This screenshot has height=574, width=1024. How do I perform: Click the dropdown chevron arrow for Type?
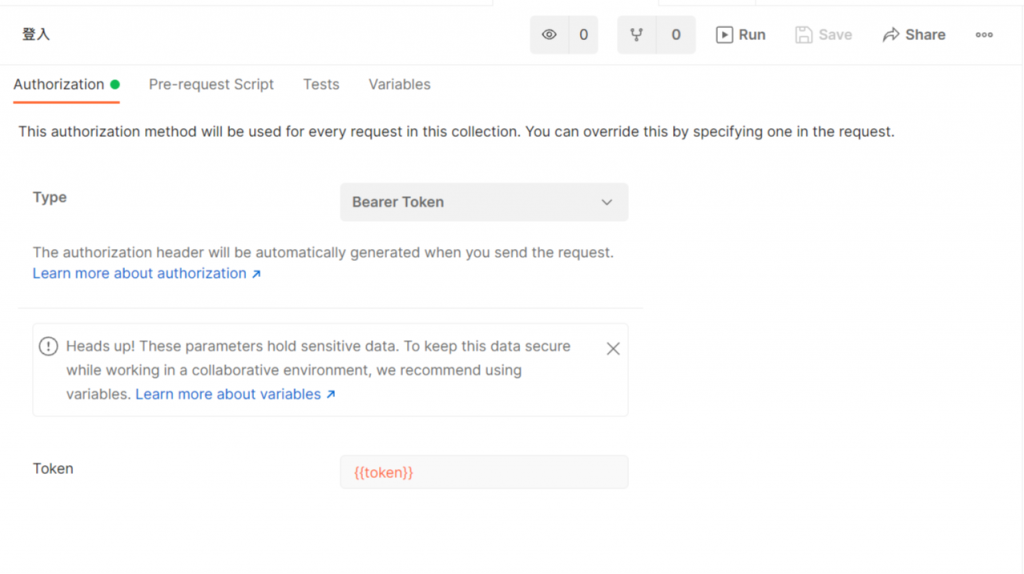click(x=607, y=202)
